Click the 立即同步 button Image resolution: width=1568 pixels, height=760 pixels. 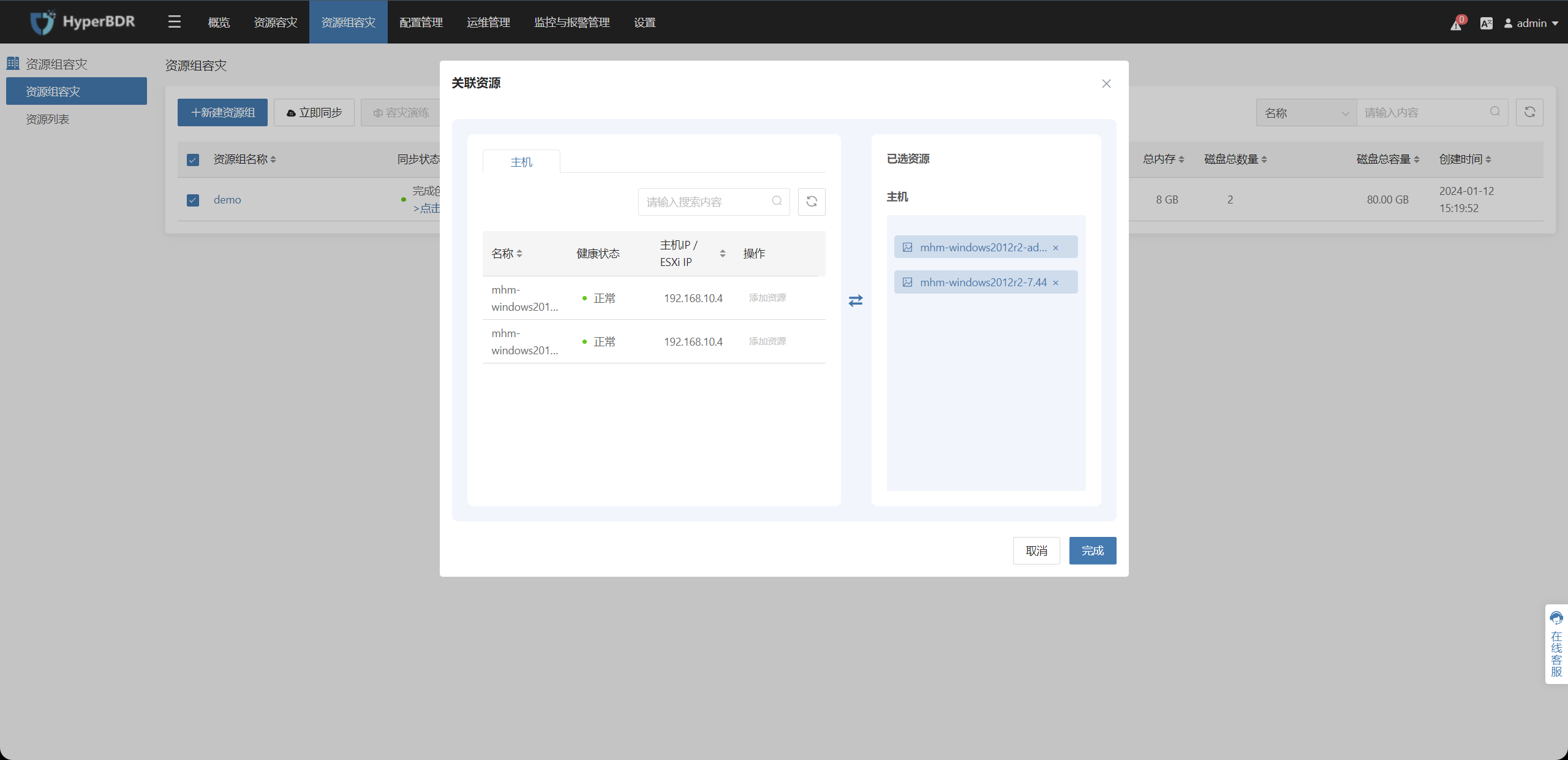click(314, 112)
